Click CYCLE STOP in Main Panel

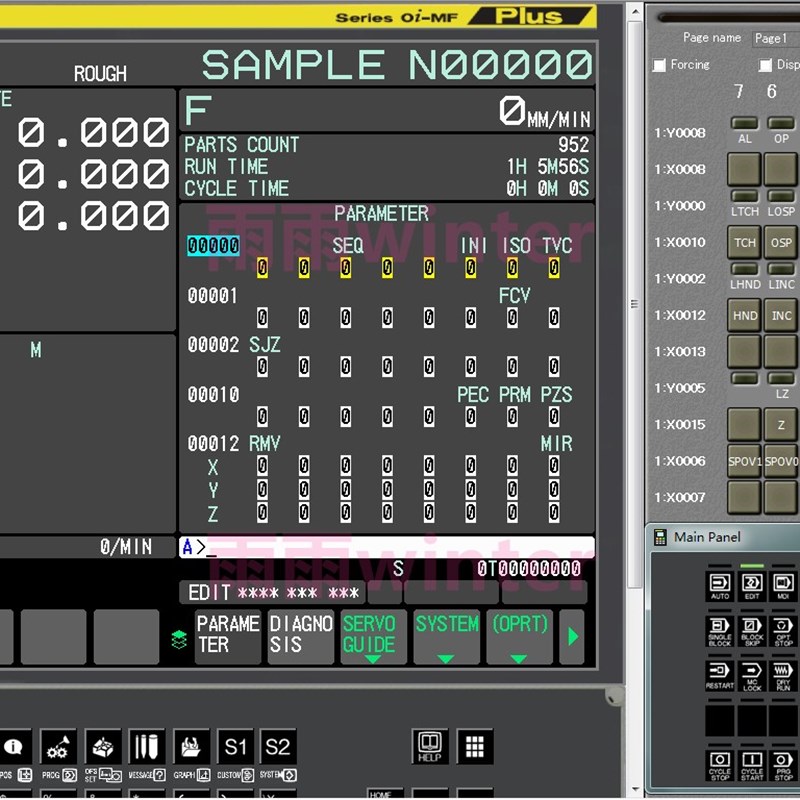click(720, 765)
